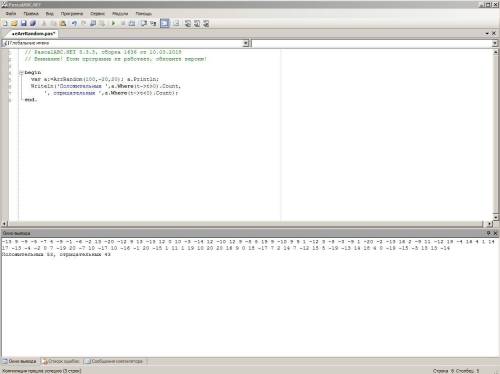Open the right member list dropdown arrow

495,43
